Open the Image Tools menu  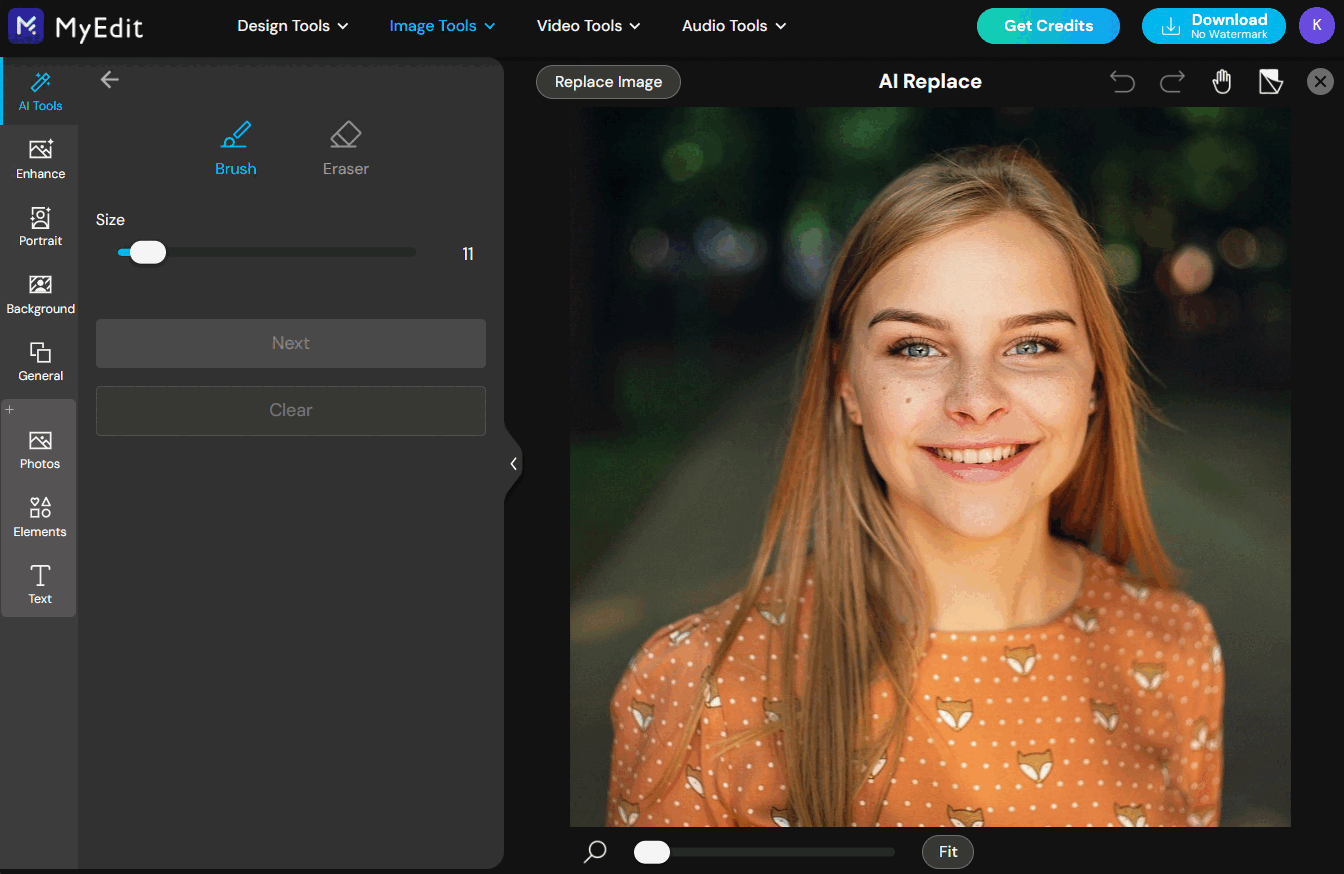[442, 26]
